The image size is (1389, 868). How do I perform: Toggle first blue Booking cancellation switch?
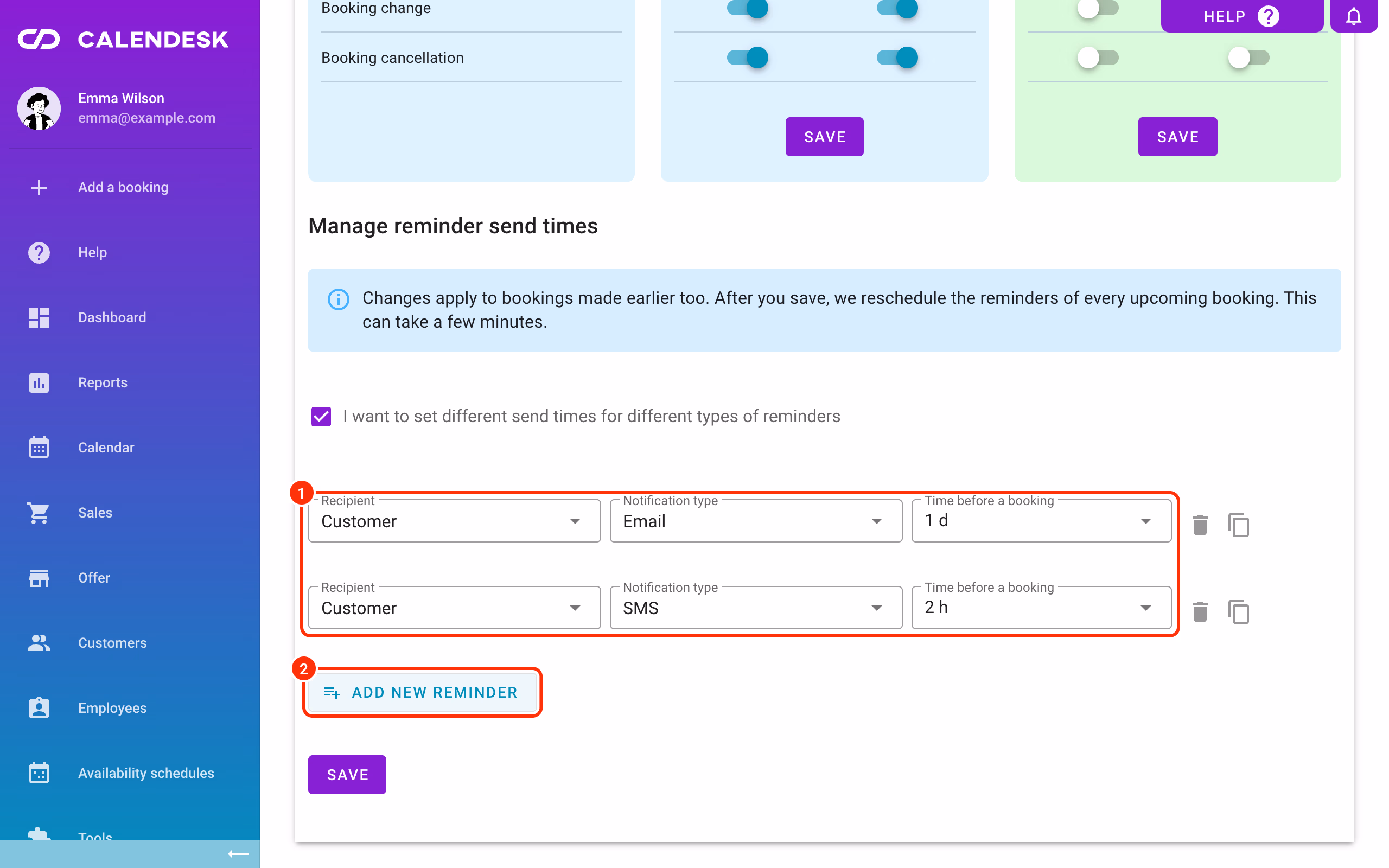(747, 58)
